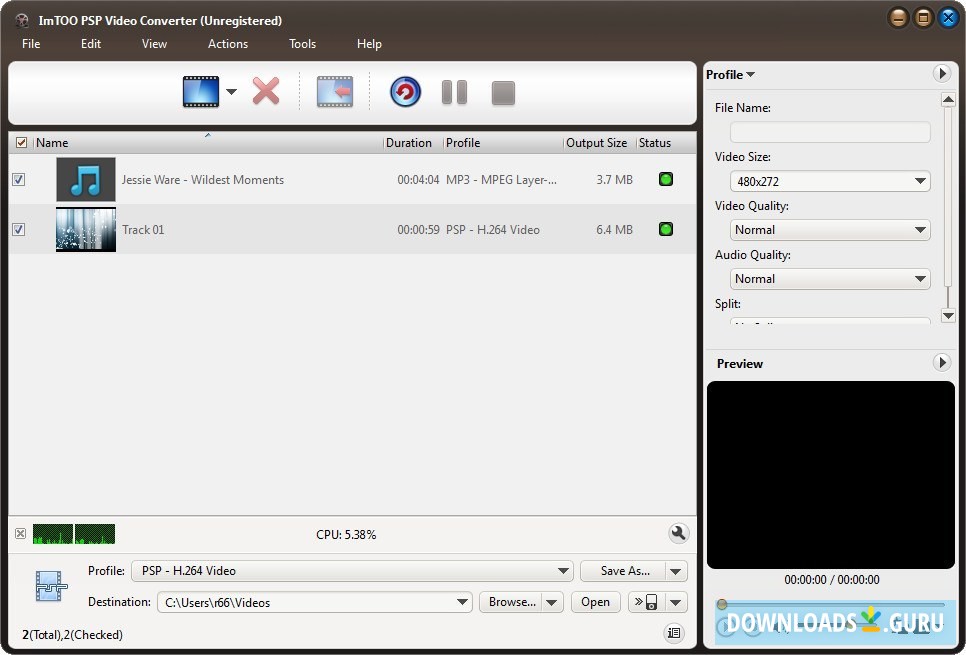Image resolution: width=966 pixels, height=655 pixels.
Task: Select the row 'Jessie Ware - Wildest Moments'
Action: coord(352,179)
